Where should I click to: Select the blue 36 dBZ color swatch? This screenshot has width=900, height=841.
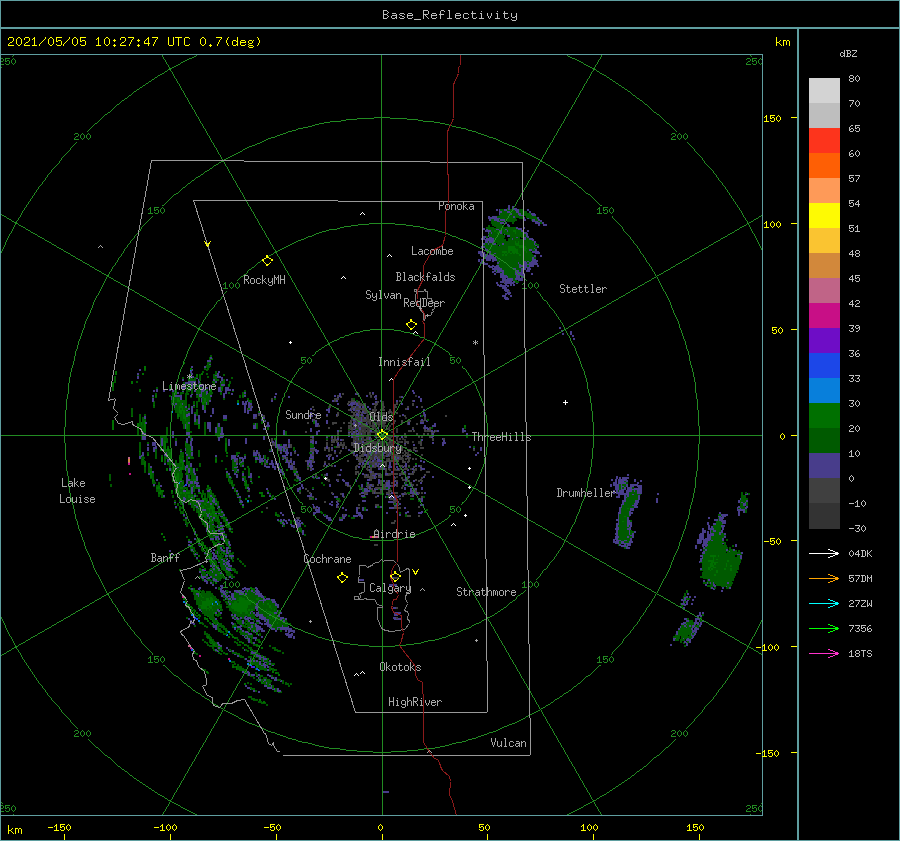pos(824,365)
